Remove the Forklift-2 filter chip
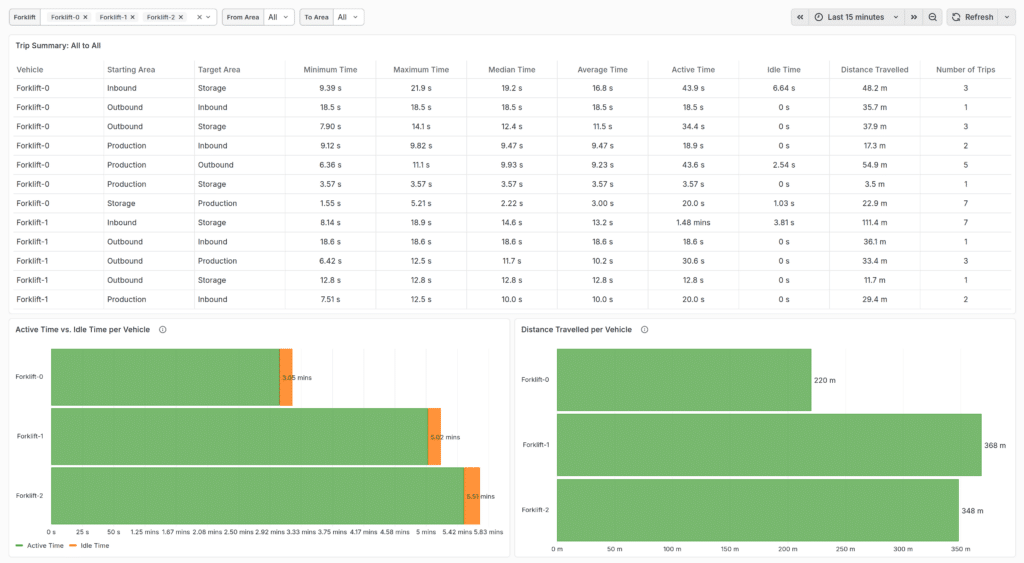This screenshot has height=563, width=1024. coord(181,18)
